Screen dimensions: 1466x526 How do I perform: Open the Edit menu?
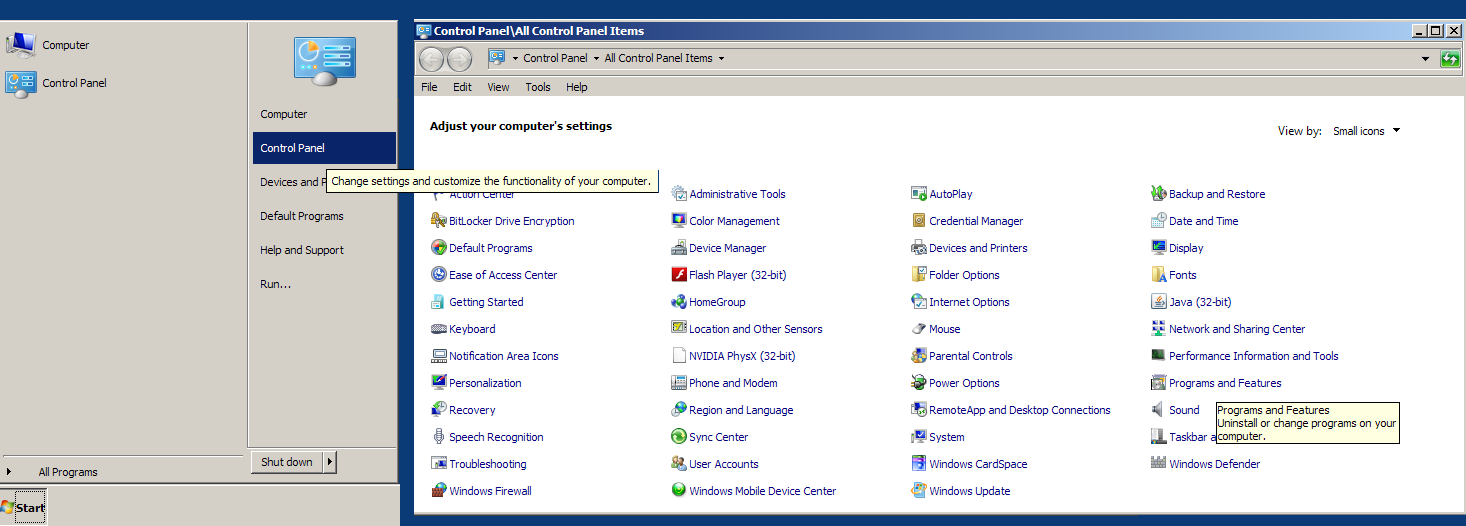[x=462, y=87]
